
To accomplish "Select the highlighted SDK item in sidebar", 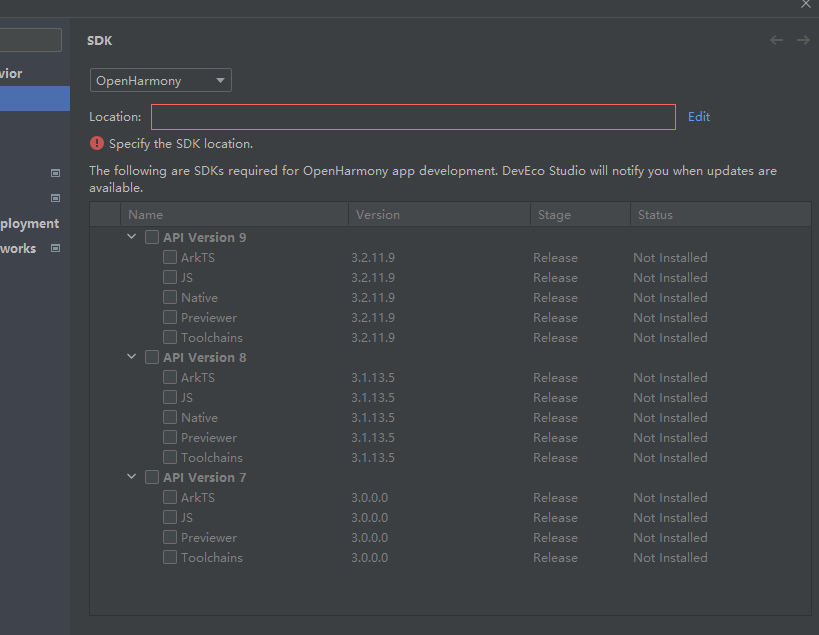I will pyautogui.click(x=35, y=98).
